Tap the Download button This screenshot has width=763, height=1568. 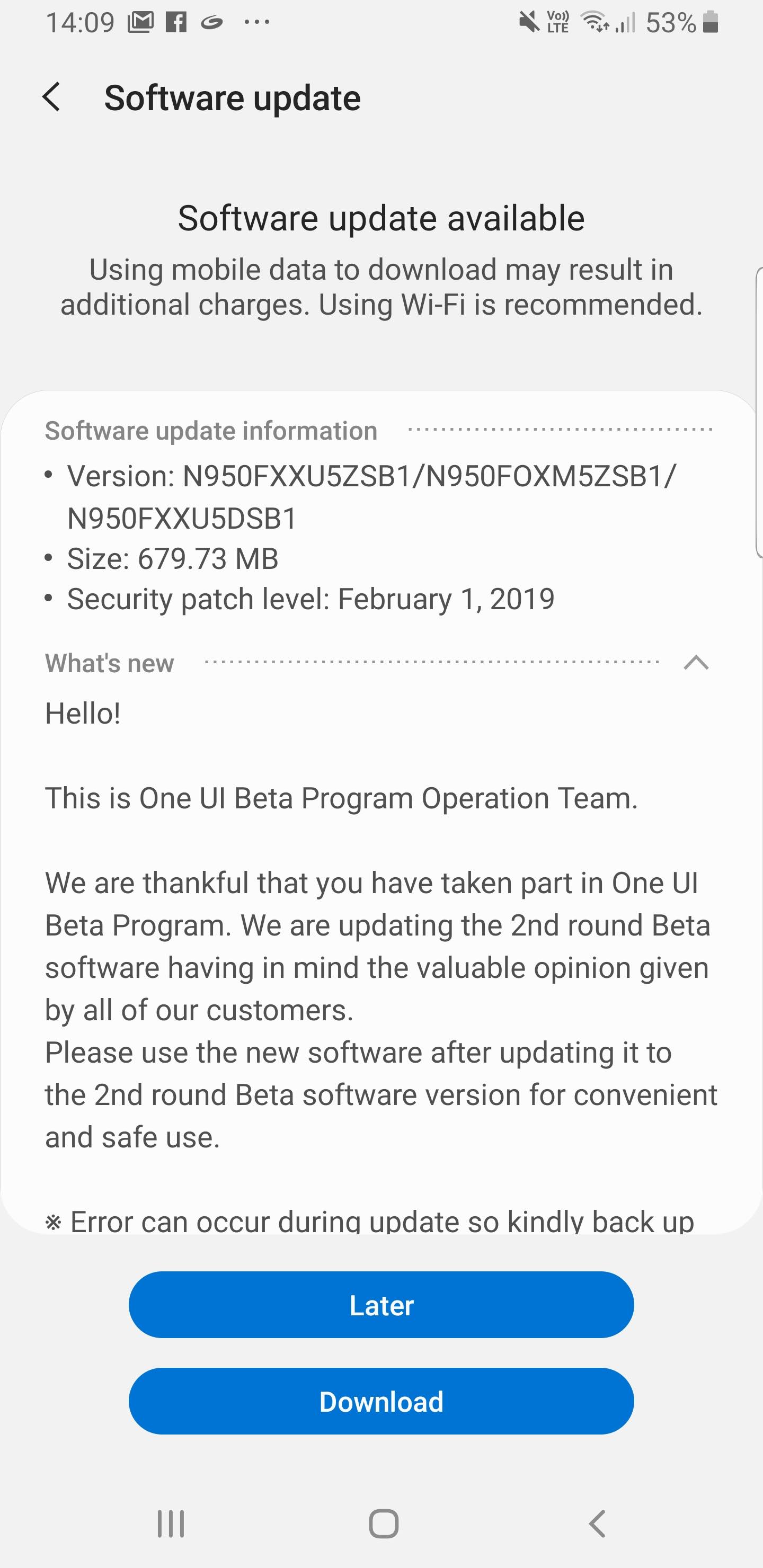(x=381, y=1402)
